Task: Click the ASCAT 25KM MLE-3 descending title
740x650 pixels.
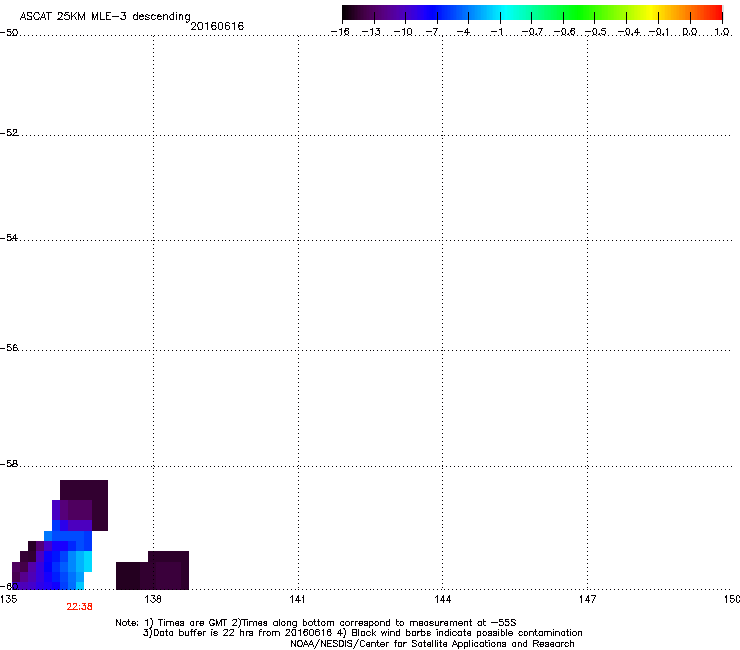Action: click(105, 16)
